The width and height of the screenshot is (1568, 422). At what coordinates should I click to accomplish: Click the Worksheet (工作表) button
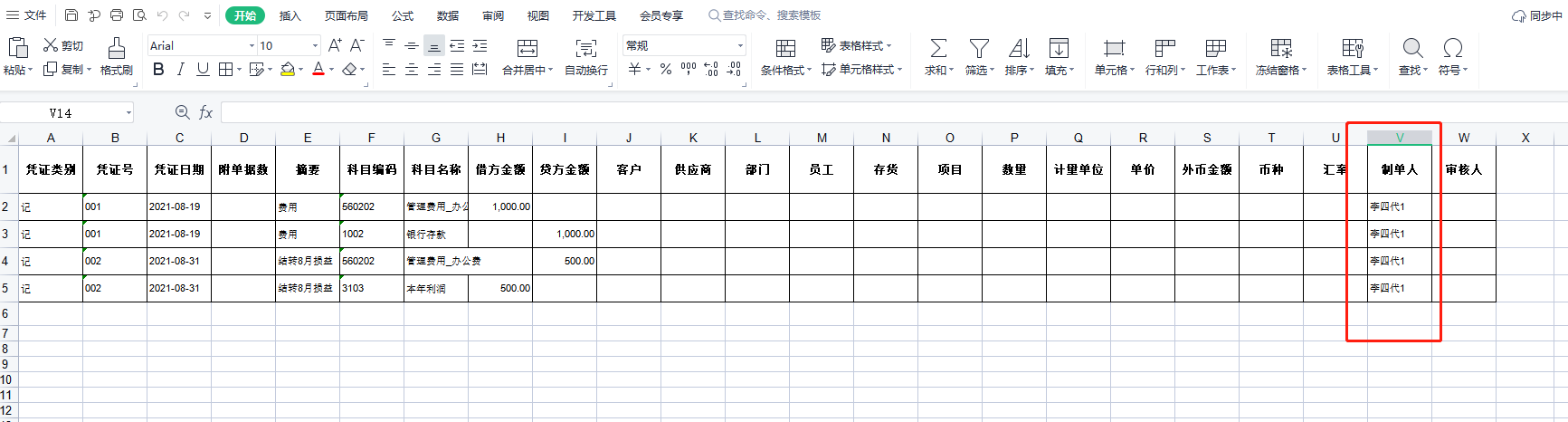pyautogui.click(x=1216, y=56)
